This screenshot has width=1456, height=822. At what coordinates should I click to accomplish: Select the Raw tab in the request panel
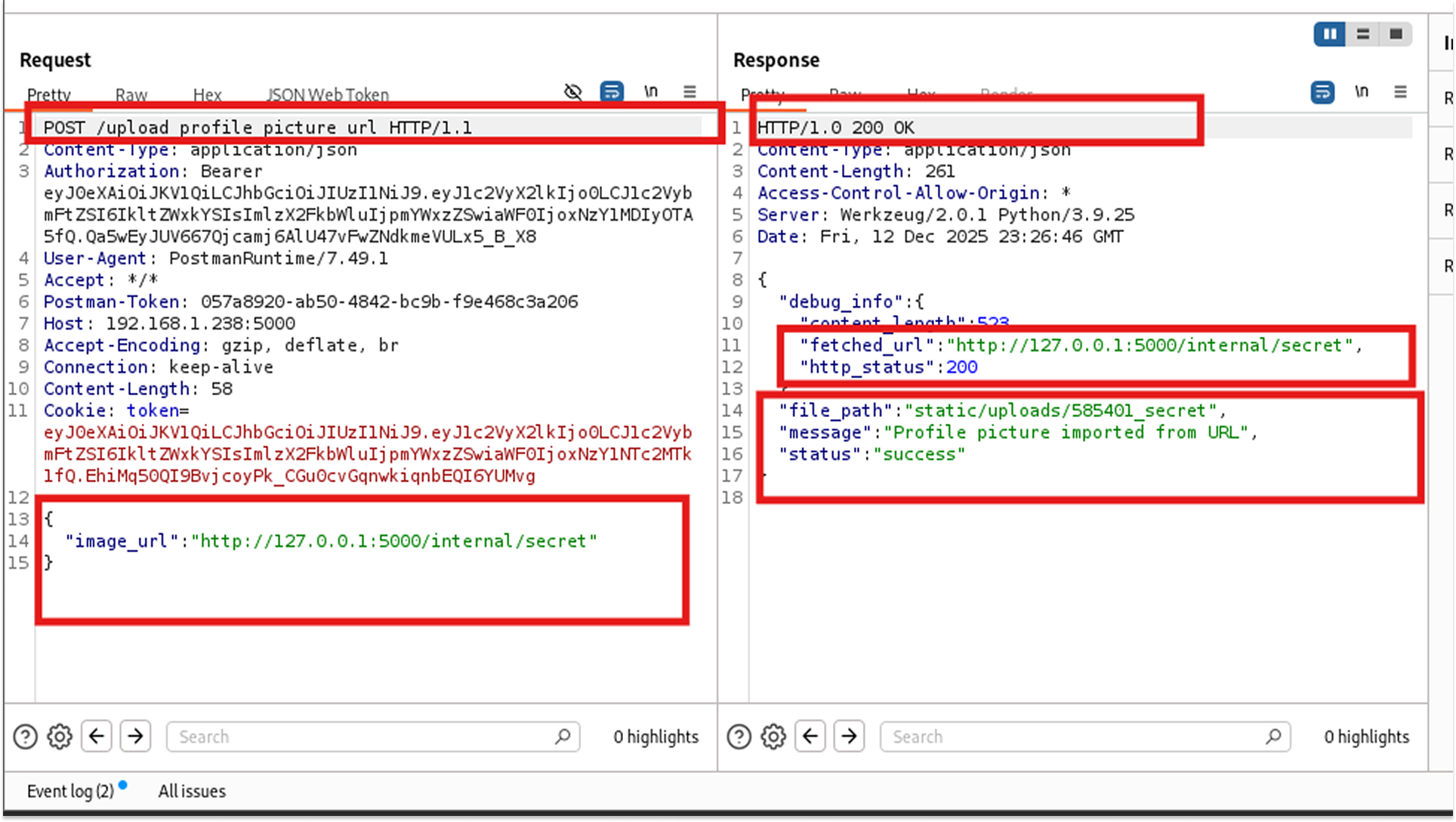131,94
